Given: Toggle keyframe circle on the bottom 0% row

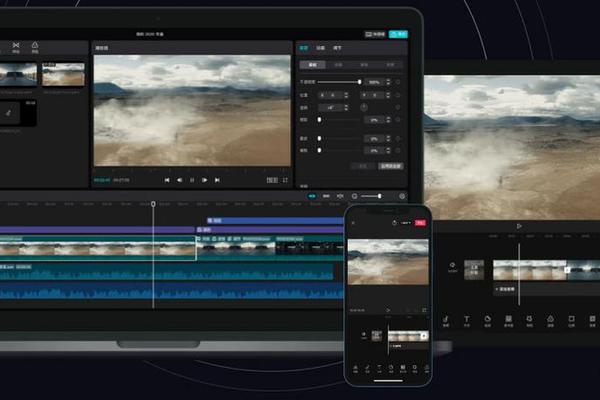Looking at the screenshot, I should click(x=398, y=150).
